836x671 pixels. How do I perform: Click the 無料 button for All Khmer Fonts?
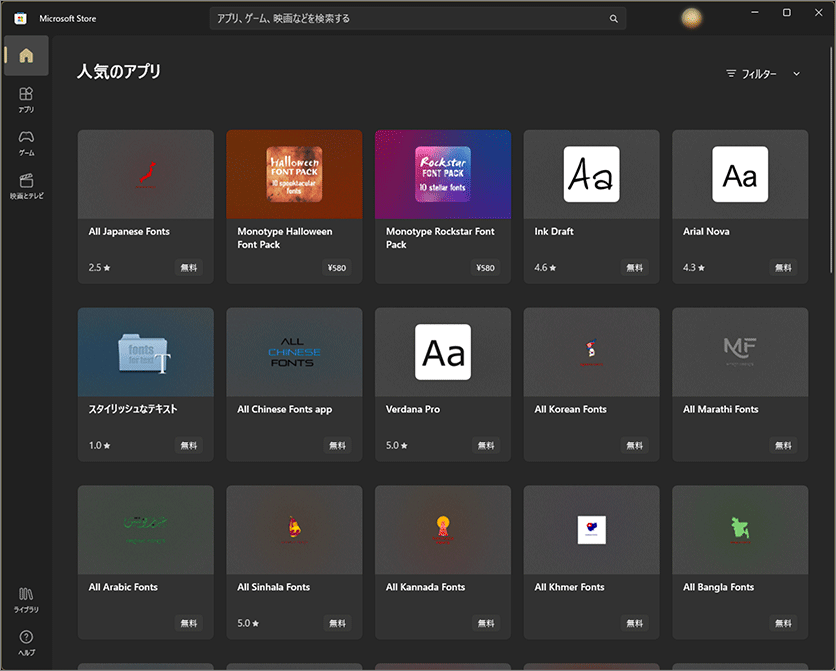(x=634, y=623)
